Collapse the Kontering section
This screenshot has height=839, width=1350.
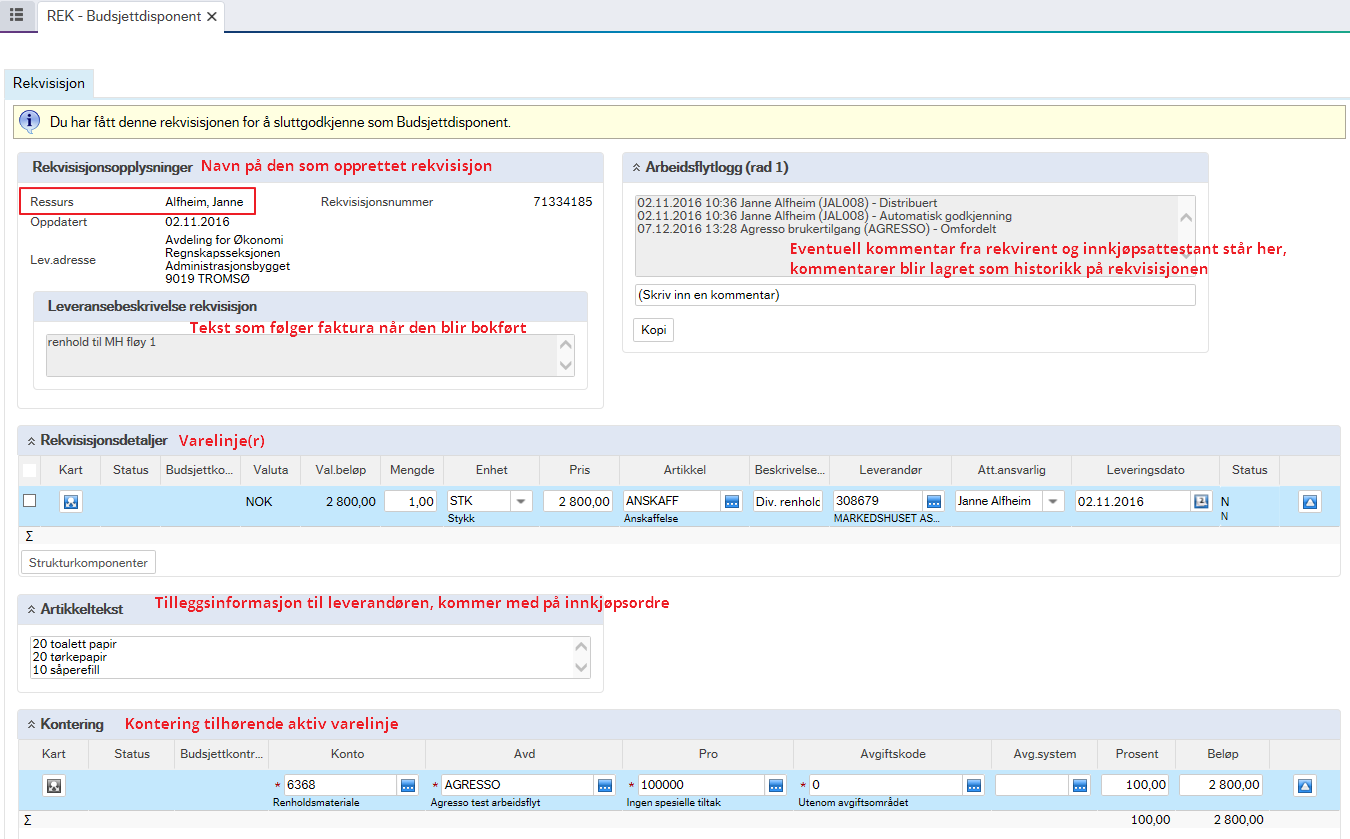[x=31, y=724]
